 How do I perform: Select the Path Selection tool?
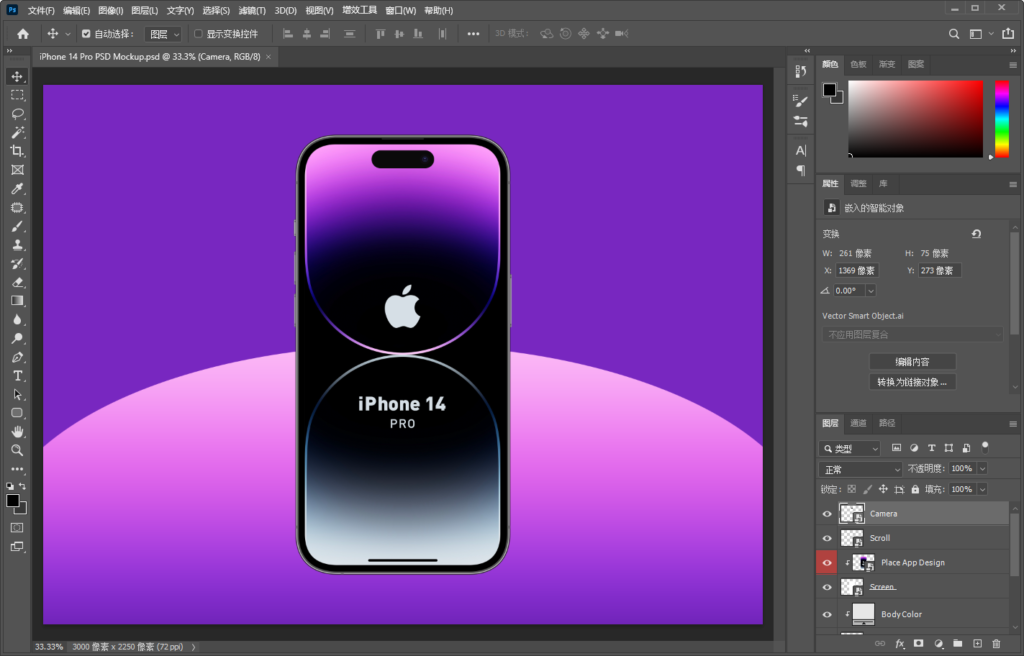(17, 395)
